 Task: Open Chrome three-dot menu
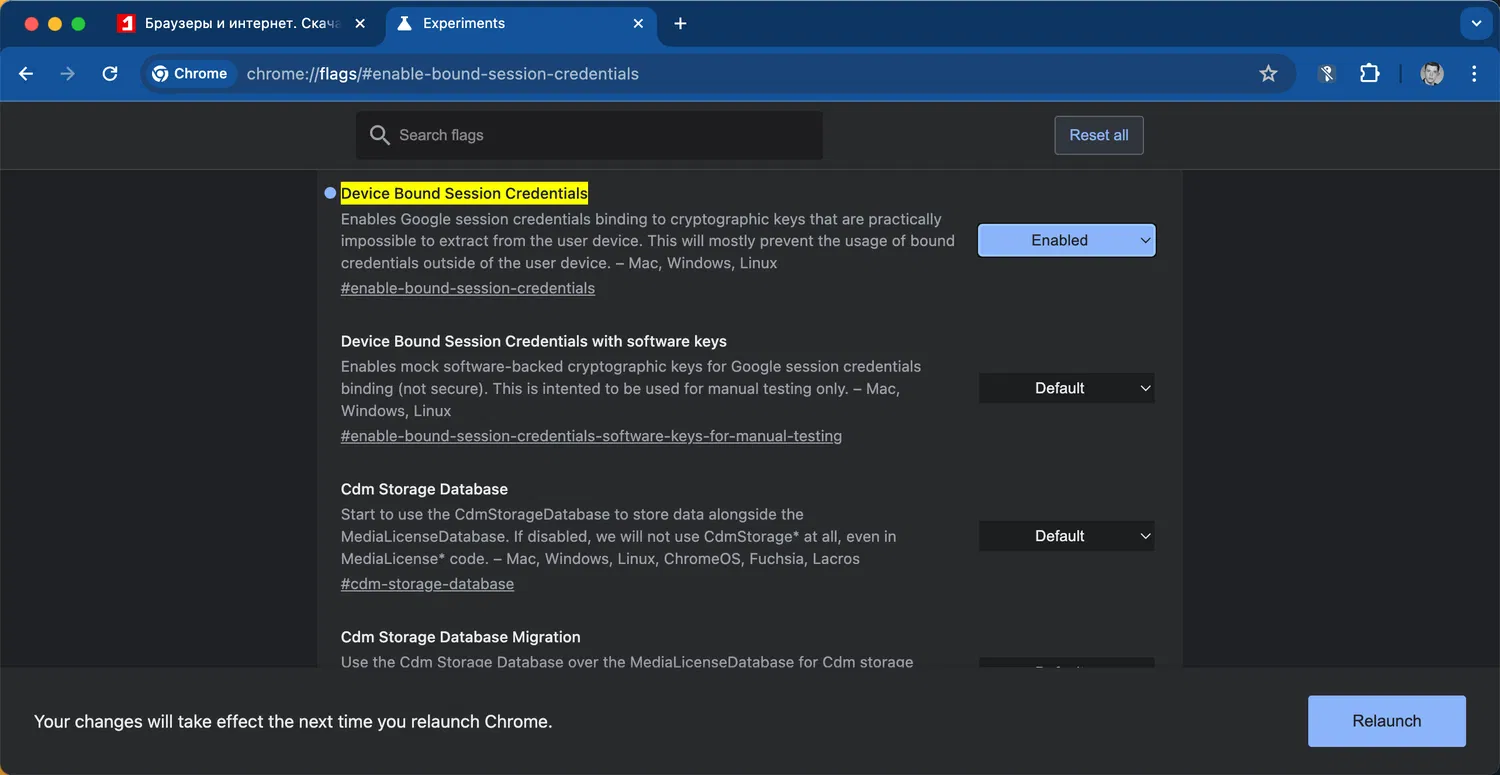pos(1474,74)
